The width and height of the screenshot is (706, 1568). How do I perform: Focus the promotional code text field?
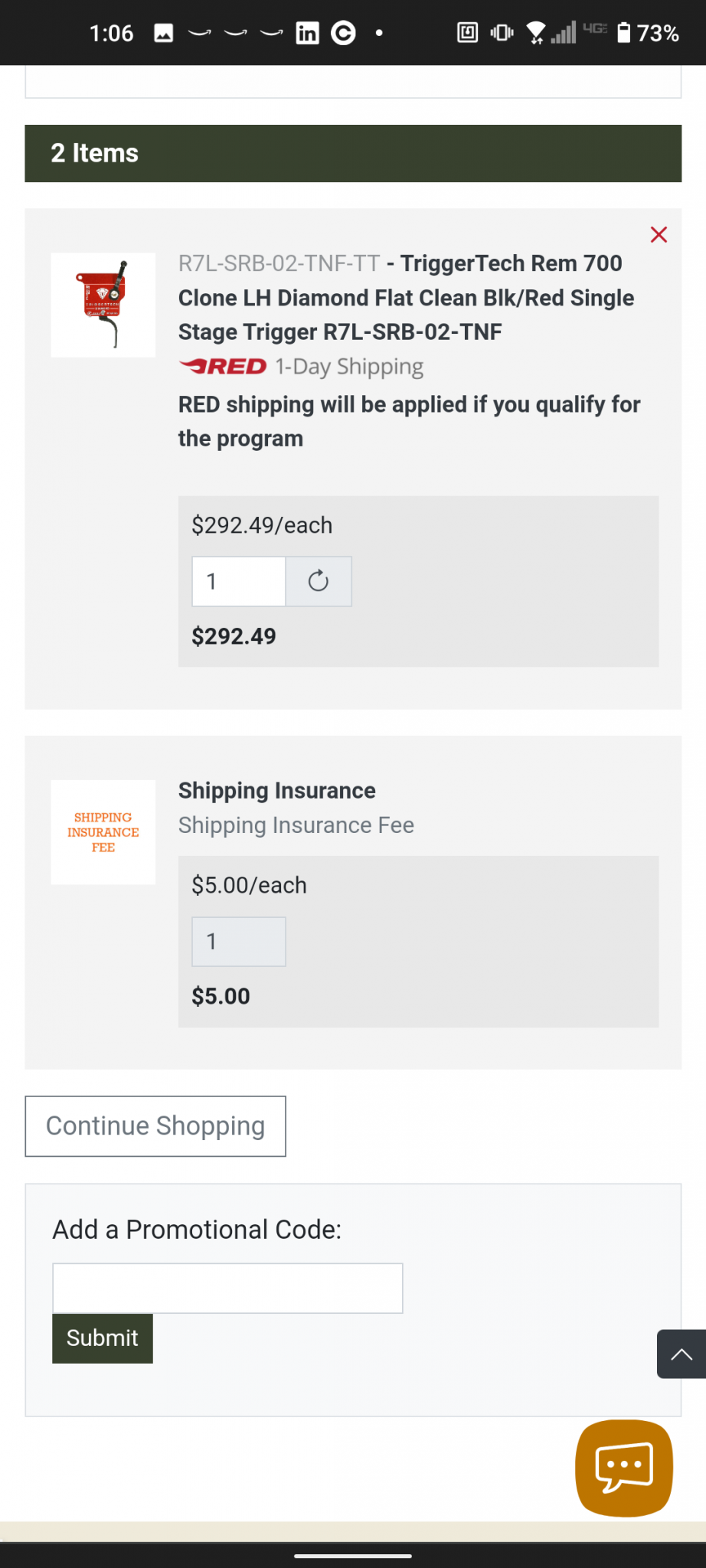click(227, 1289)
